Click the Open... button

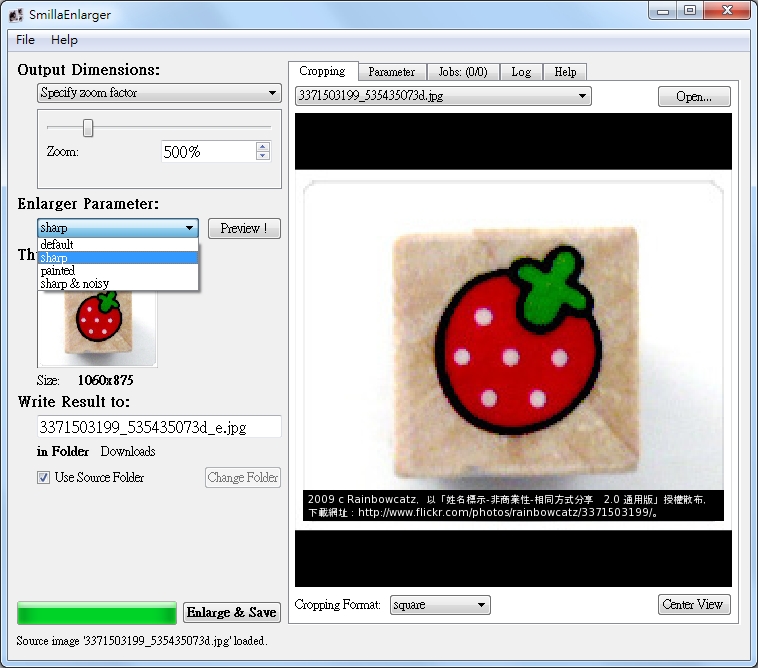[x=694, y=97]
